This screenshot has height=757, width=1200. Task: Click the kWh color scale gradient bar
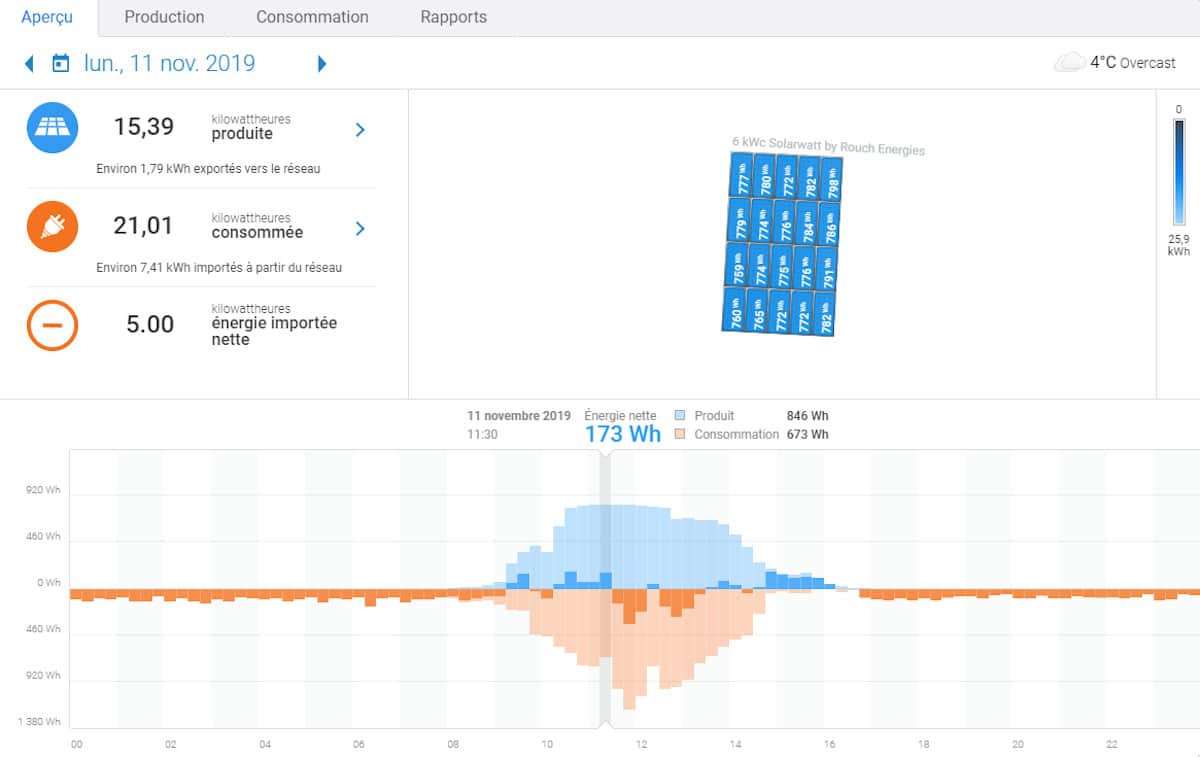[1179, 172]
